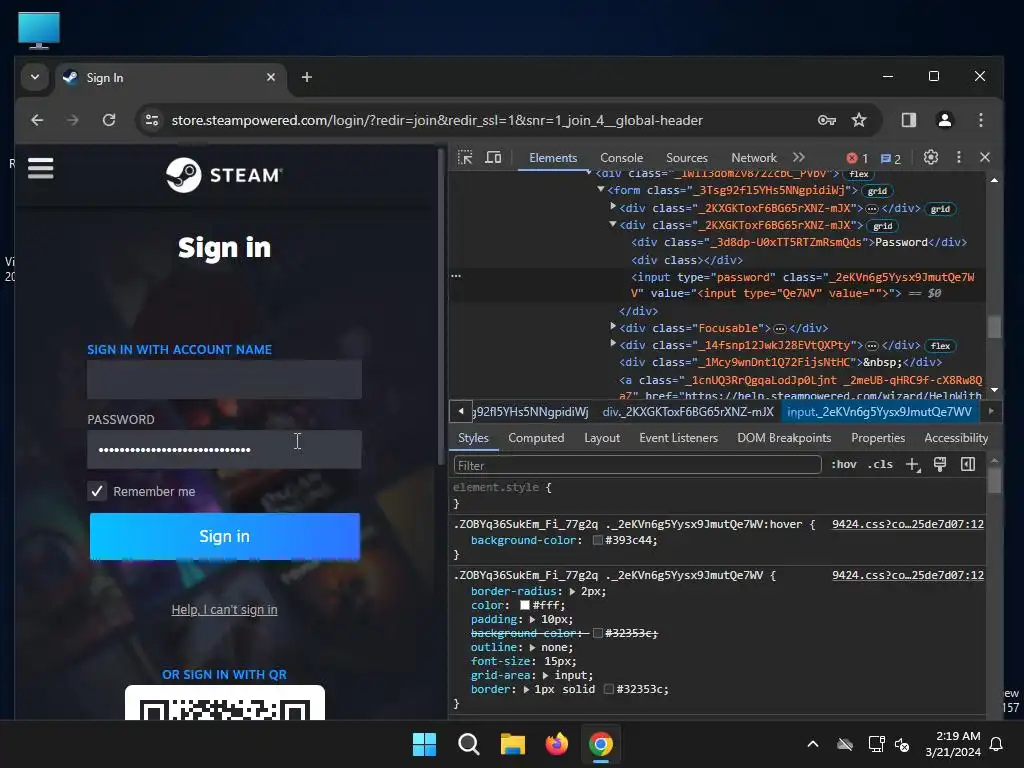Screen dimensions: 1024x768
Task: Collapse the second _2KXGKToxF6BG65rXNZ-mJX div
Action: 613,224
